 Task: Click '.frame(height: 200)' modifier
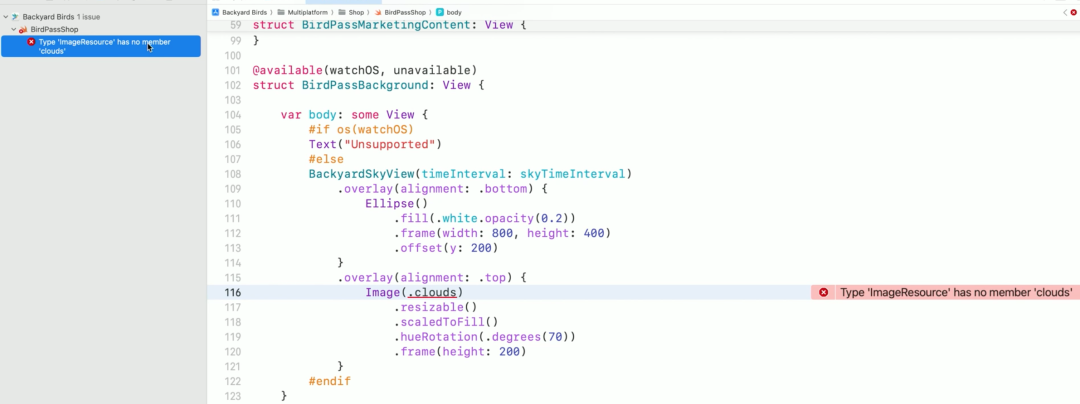tap(460, 352)
